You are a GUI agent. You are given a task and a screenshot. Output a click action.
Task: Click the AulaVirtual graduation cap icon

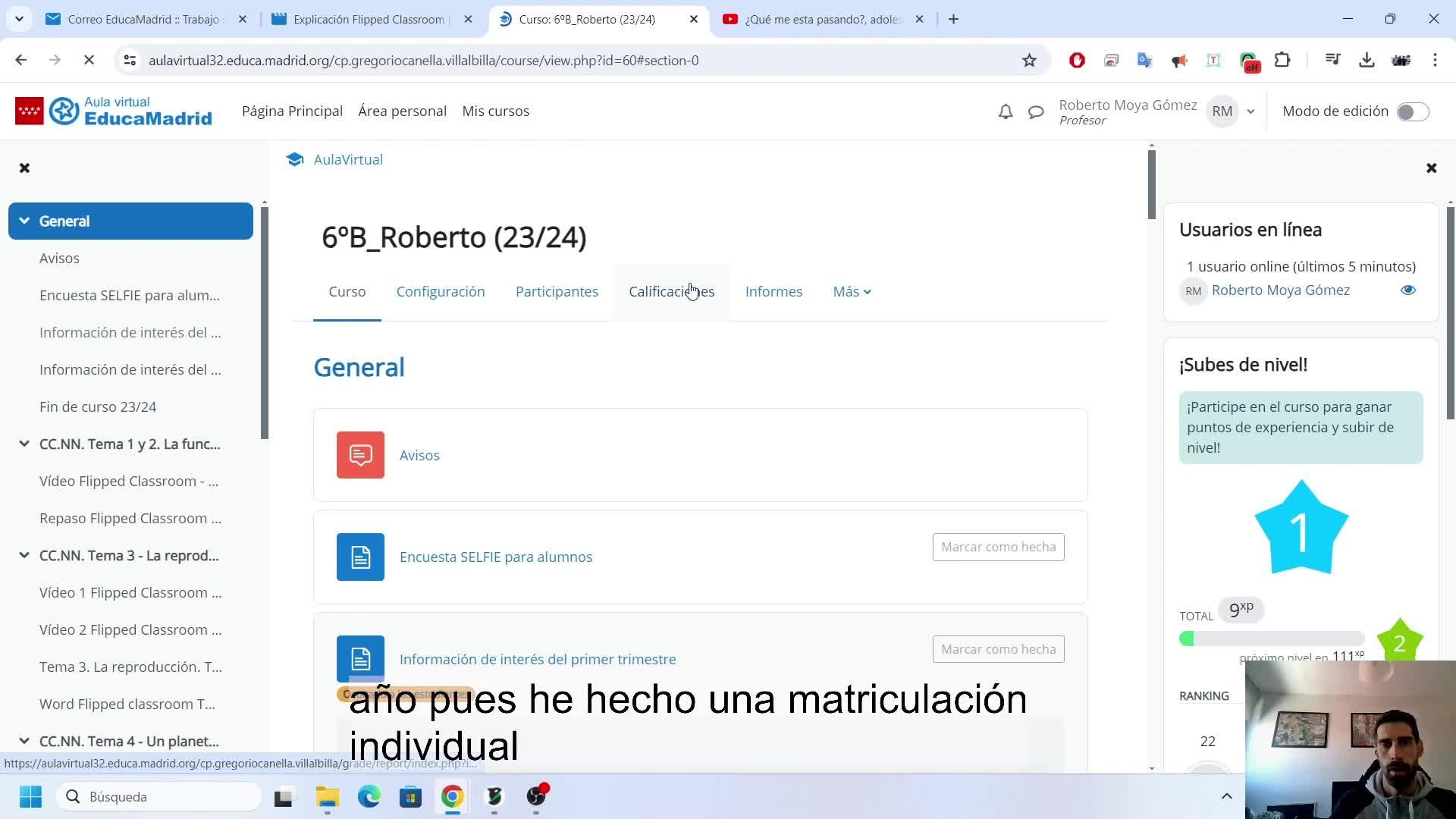pyautogui.click(x=295, y=159)
